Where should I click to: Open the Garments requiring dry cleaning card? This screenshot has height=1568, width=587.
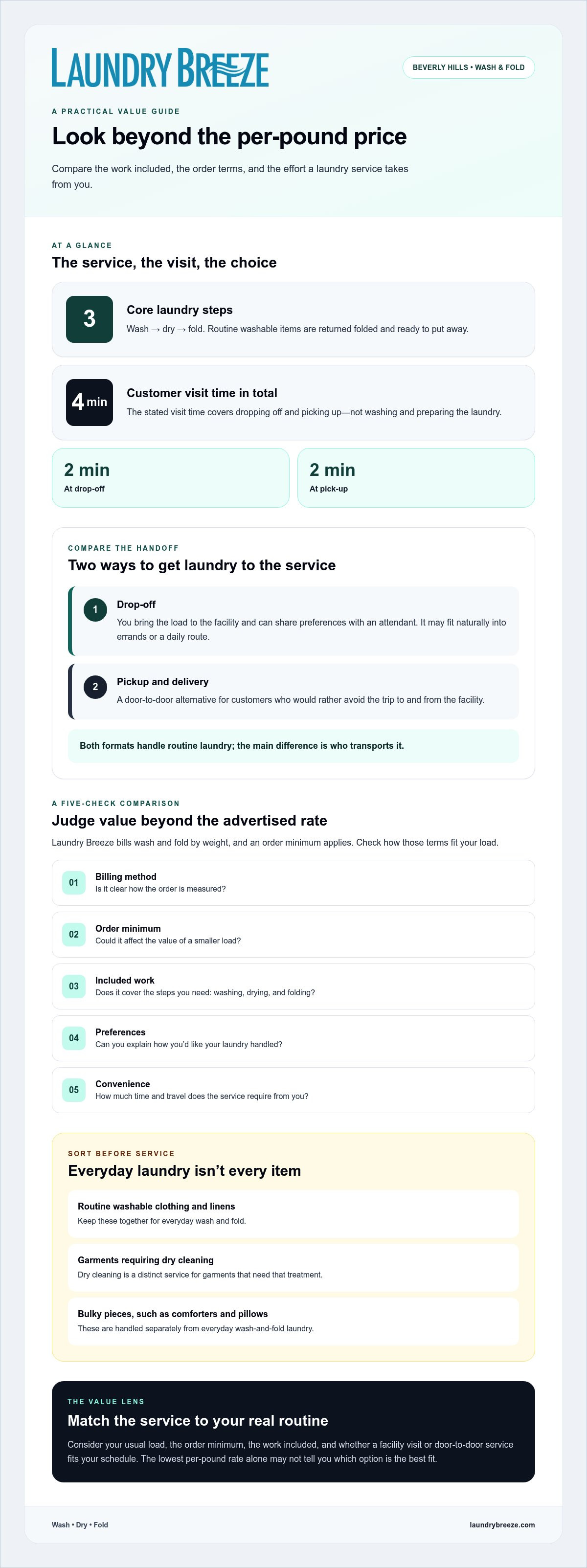click(293, 1267)
